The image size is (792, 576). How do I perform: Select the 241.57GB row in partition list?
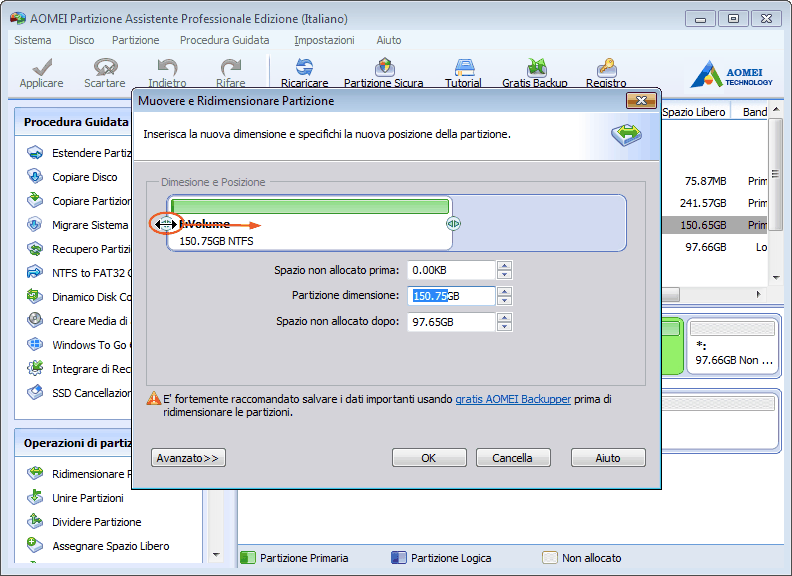point(714,203)
